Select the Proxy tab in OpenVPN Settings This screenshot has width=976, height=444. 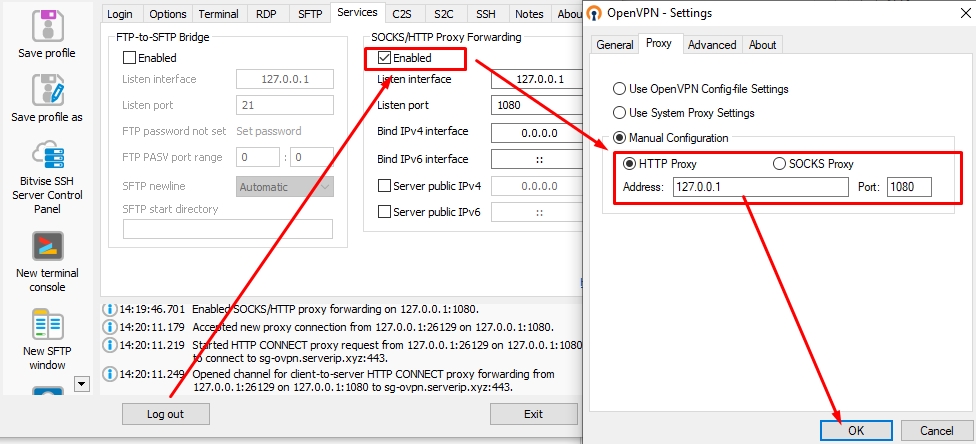click(659, 44)
